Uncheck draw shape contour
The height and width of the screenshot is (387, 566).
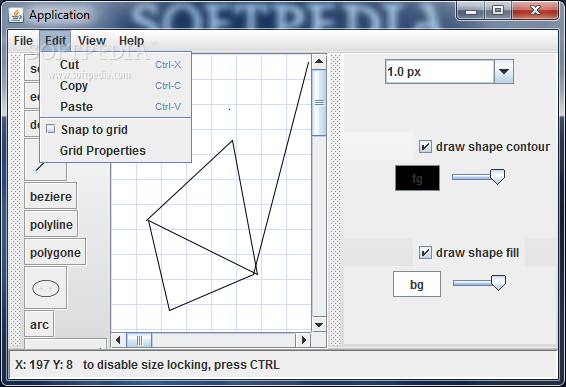pyautogui.click(x=425, y=147)
